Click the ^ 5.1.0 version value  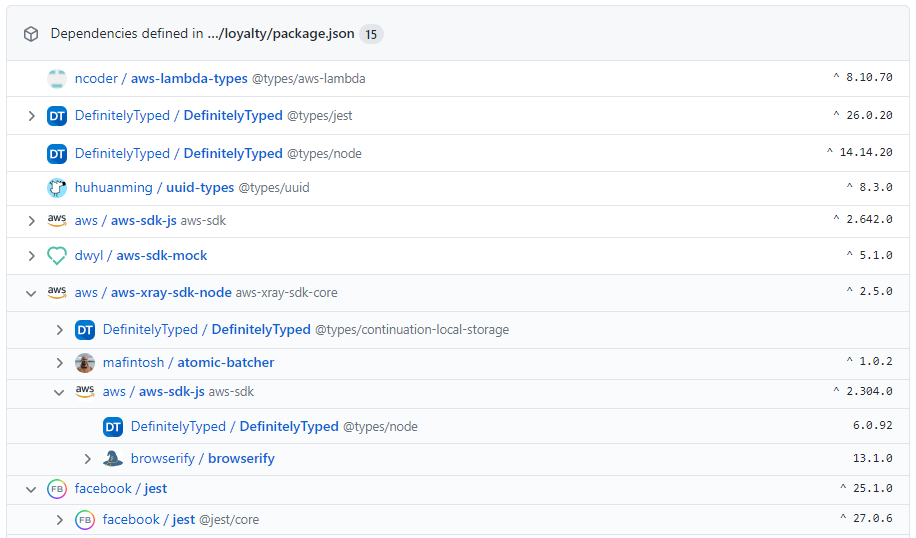[x=869, y=255]
